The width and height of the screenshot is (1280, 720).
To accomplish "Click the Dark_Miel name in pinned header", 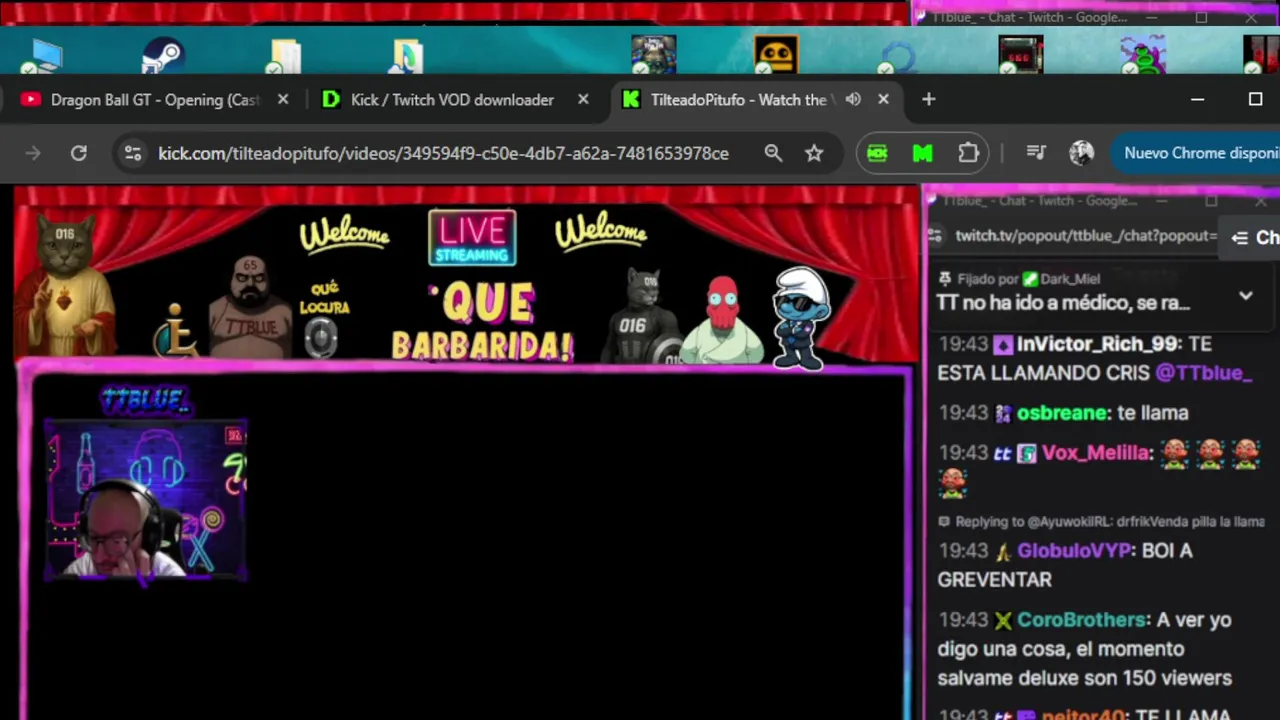I will pyautogui.click(x=1069, y=279).
